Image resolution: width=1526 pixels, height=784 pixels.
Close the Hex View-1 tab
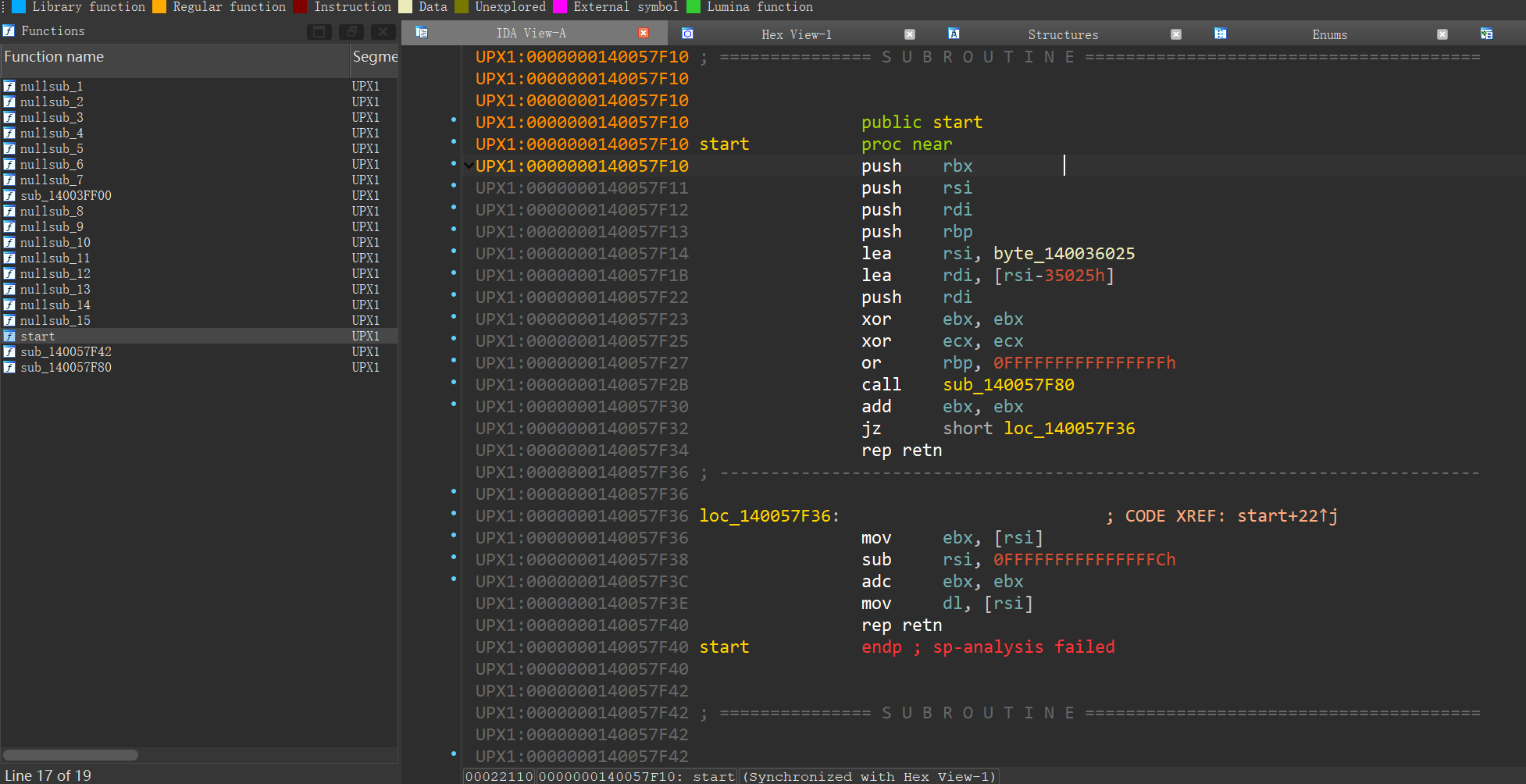tap(909, 34)
